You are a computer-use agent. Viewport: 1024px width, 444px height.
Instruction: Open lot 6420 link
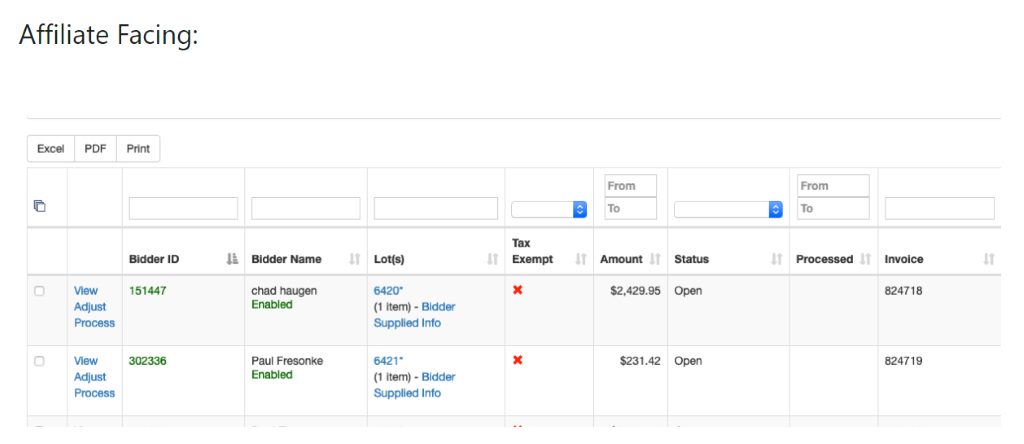point(388,291)
